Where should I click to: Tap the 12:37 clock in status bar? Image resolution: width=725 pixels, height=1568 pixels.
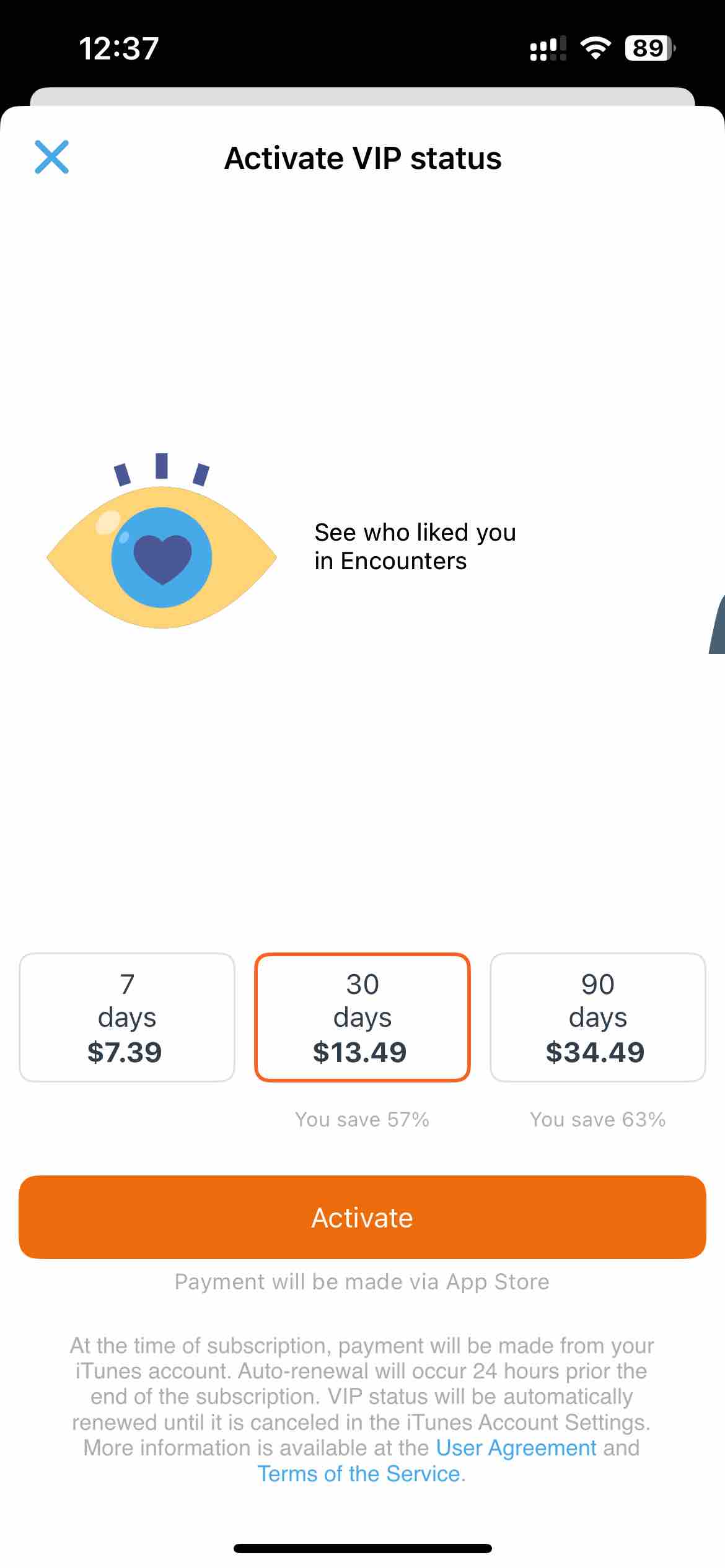tap(119, 48)
